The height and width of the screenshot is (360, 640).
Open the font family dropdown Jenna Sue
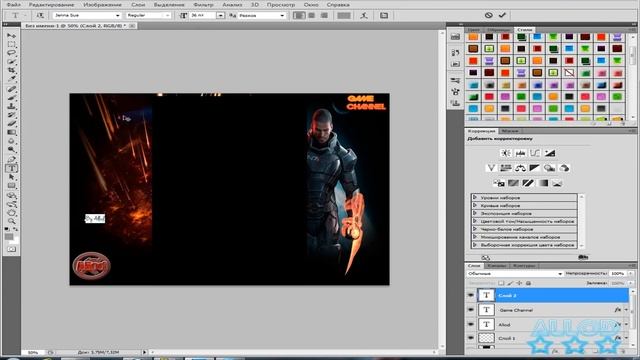(87, 15)
